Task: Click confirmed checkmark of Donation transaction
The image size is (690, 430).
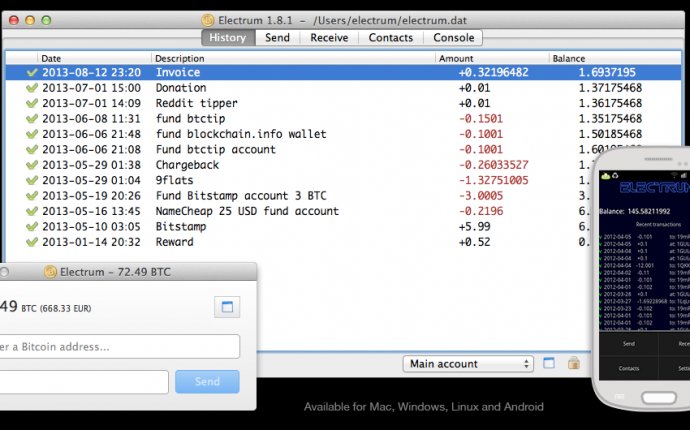Action: coord(32,88)
